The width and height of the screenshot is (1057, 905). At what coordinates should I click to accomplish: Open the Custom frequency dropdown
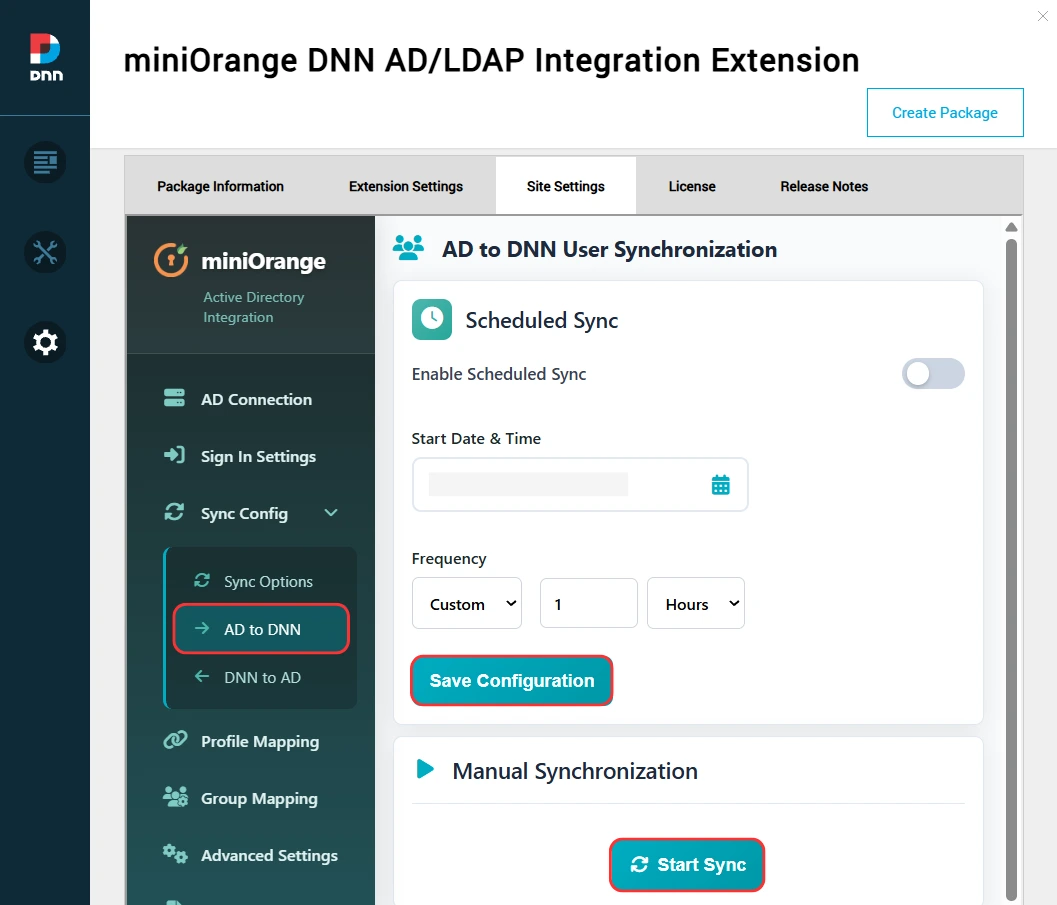point(467,603)
